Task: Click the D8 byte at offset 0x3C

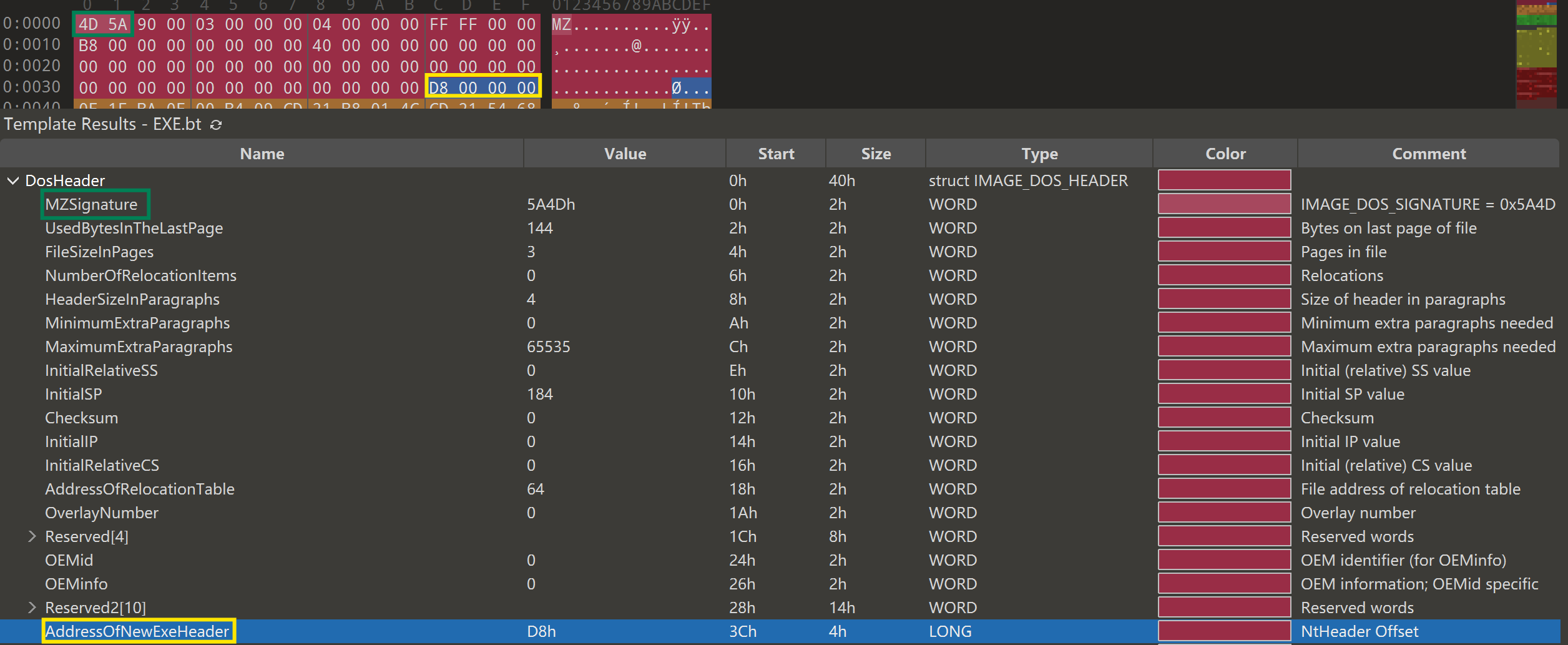Action: pyautogui.click(x=438, y=88)
